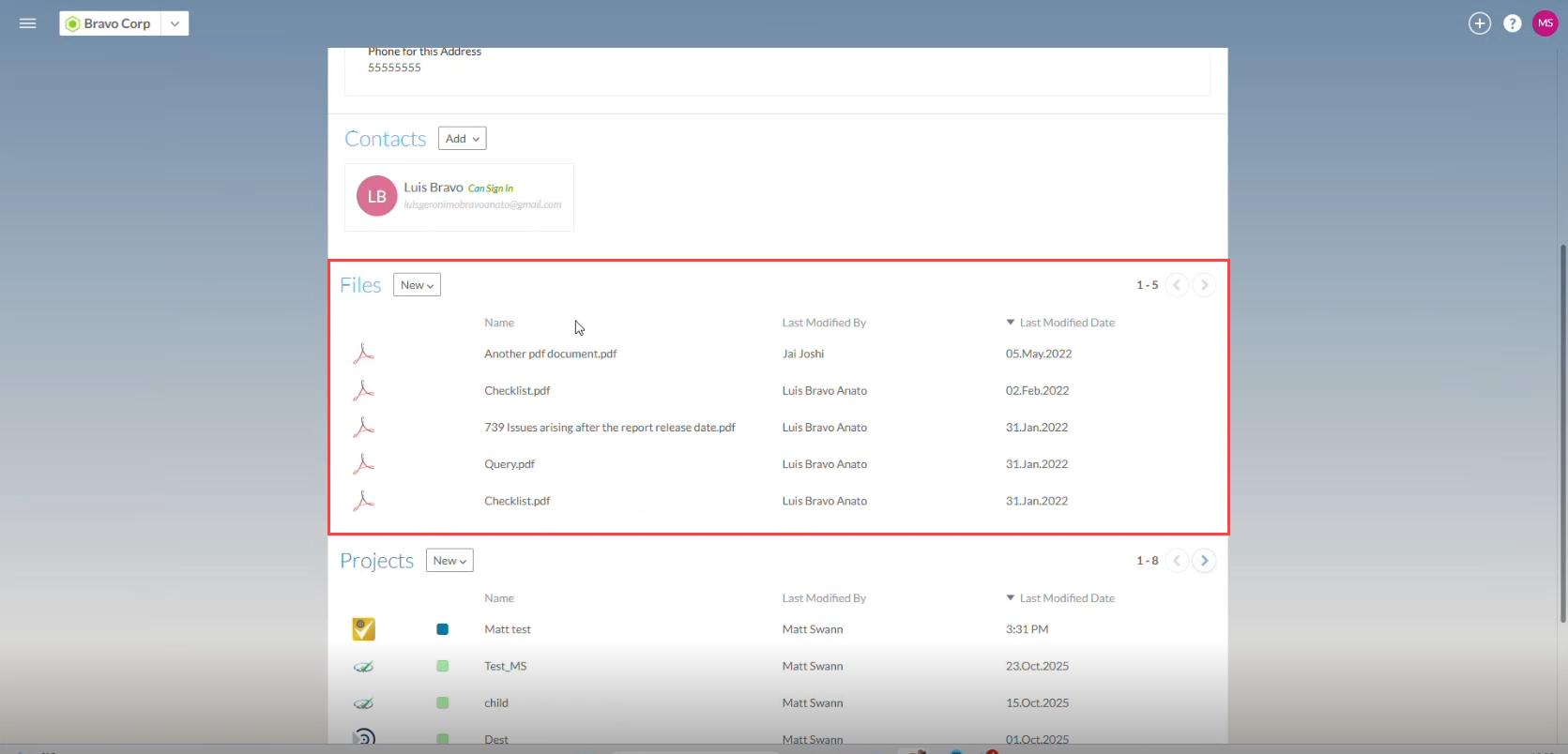
Task: Open 739 Issues arising after report release date.pdf
Action: click(610, 428)
